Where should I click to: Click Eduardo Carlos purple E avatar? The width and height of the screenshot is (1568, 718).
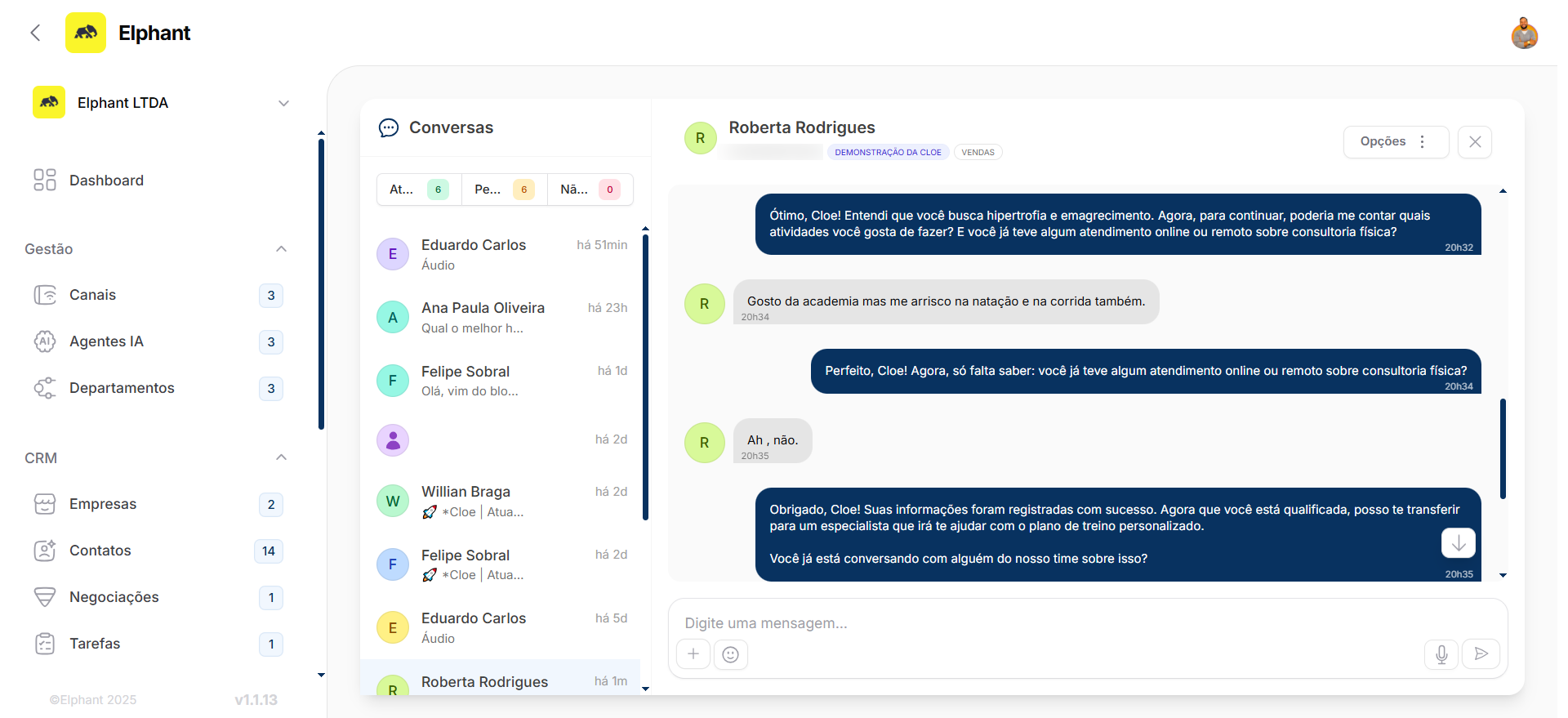[x=393, y=254]
